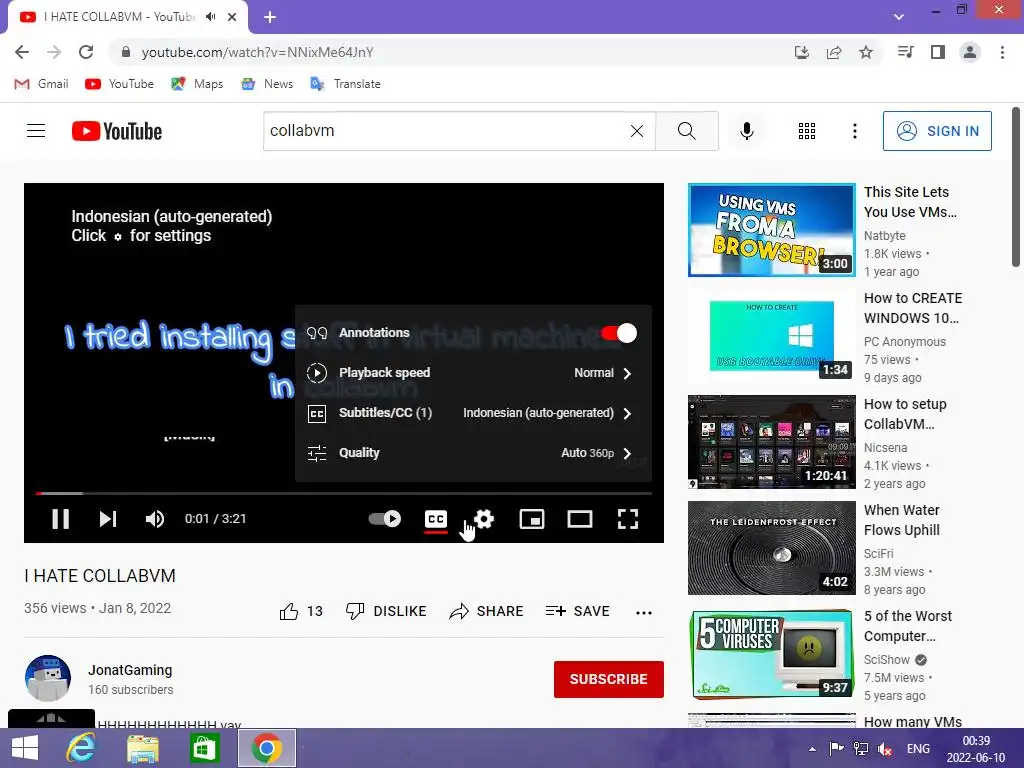This screenshot has width=1024, height=768.
Task: Seek using the video progress bar
Action: (344, 493)
